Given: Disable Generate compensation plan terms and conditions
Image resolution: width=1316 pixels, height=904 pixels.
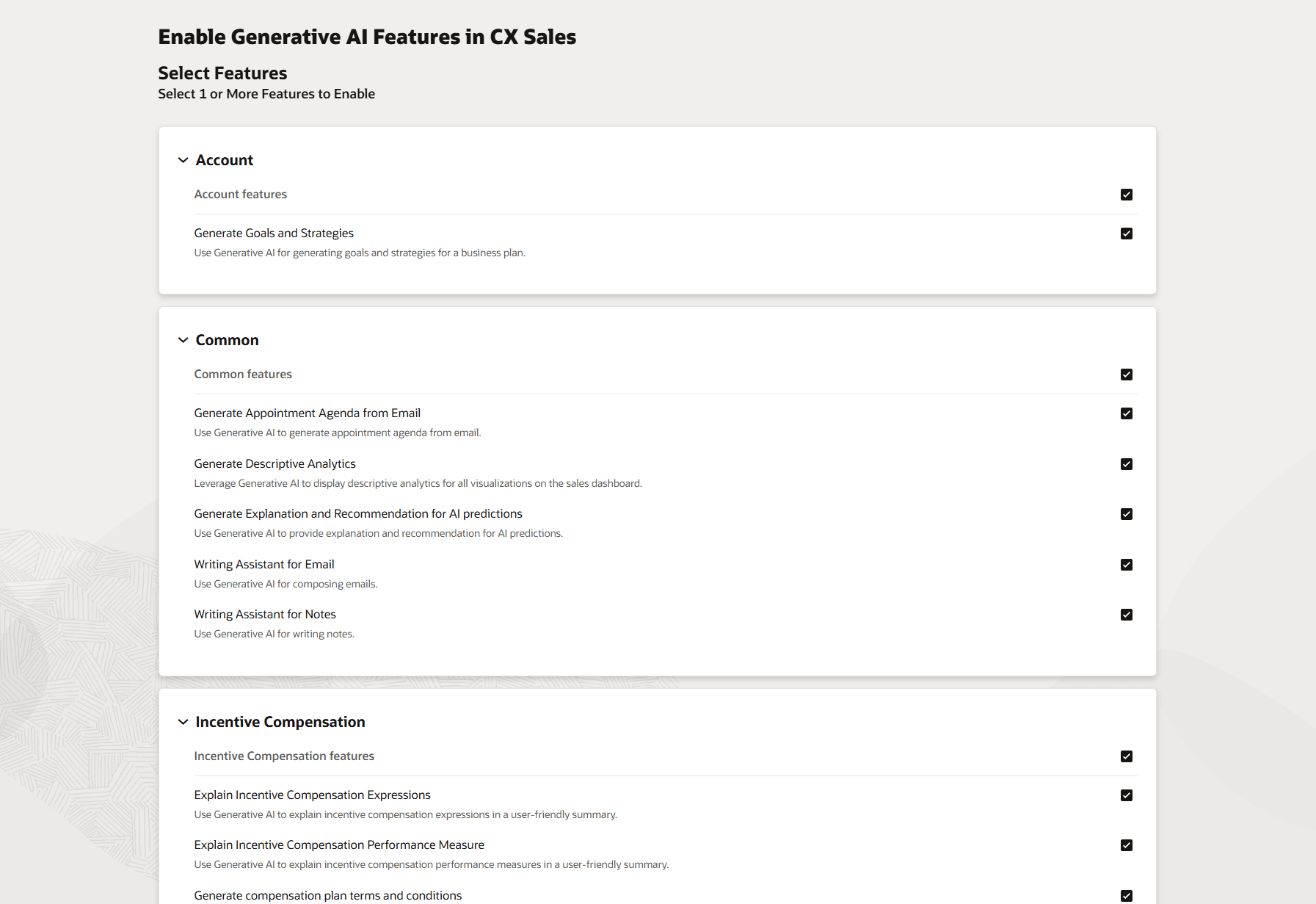Looking at the screenshot, I should (x=1126, y=895).
